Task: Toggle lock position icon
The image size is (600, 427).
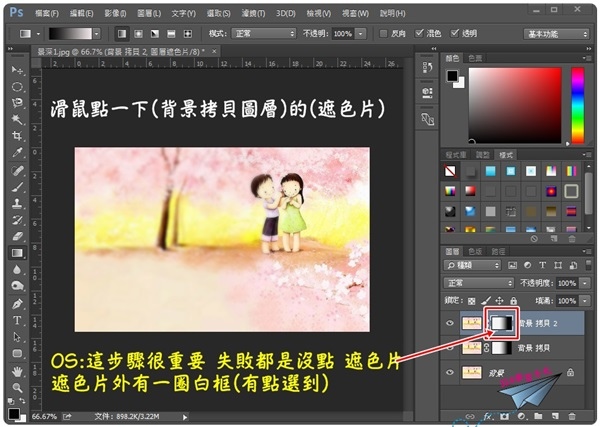Action: (500, 301)
